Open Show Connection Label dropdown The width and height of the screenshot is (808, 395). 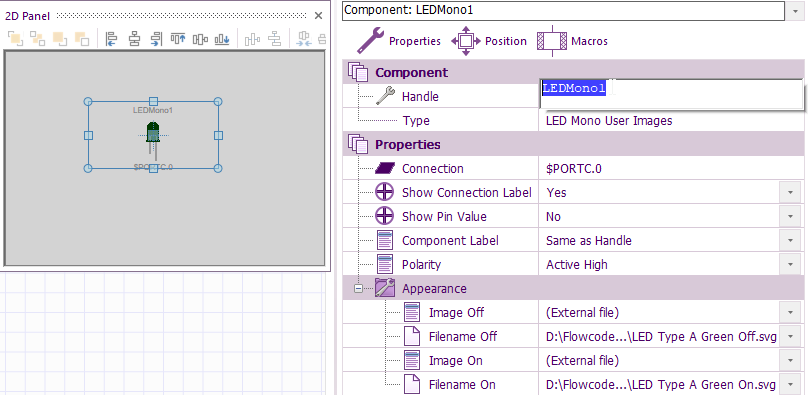(790, 193)
